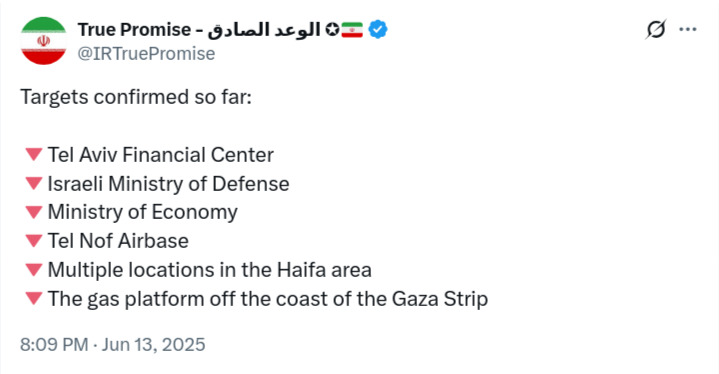The height and width of the screenshot is (374, 719).
Task: Click the Iran flag emoji beside the name
Action: click(352, 30)
